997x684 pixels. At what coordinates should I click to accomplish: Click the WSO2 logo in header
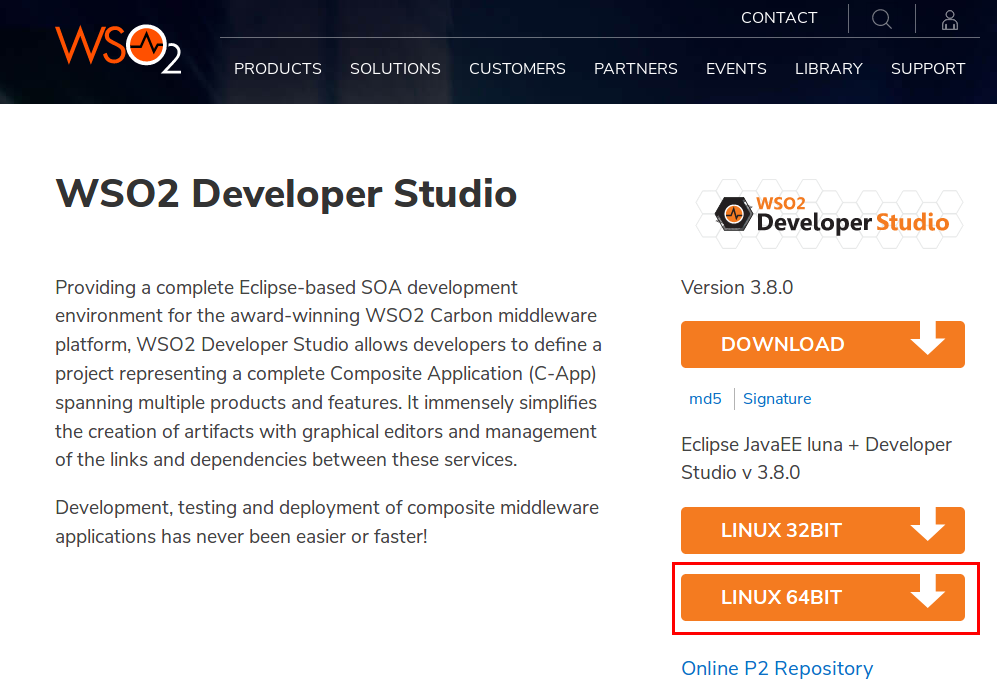pos(118,48)
